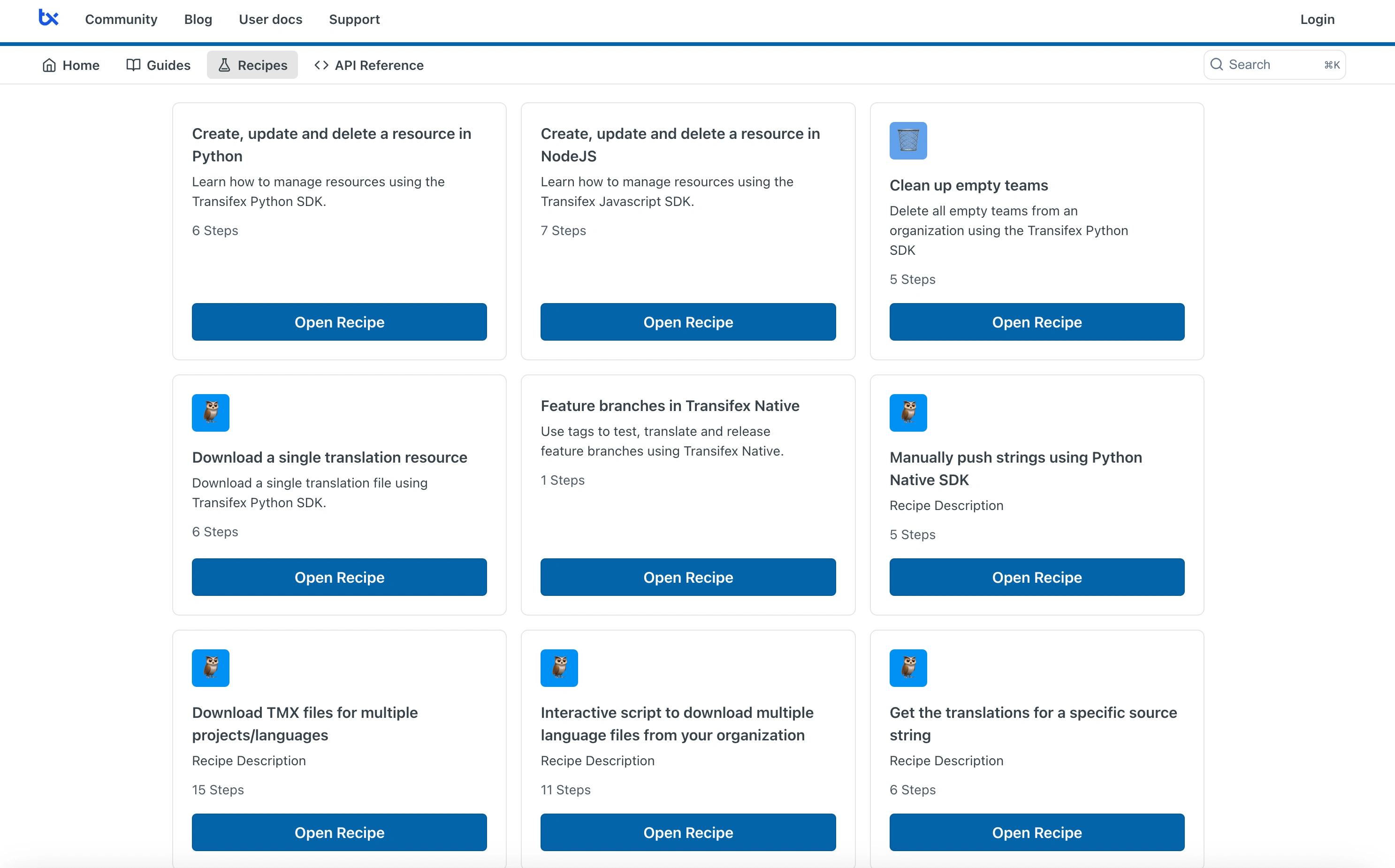
Task: Click owl icon on Download TMX files card
Action: click(211, 668)
